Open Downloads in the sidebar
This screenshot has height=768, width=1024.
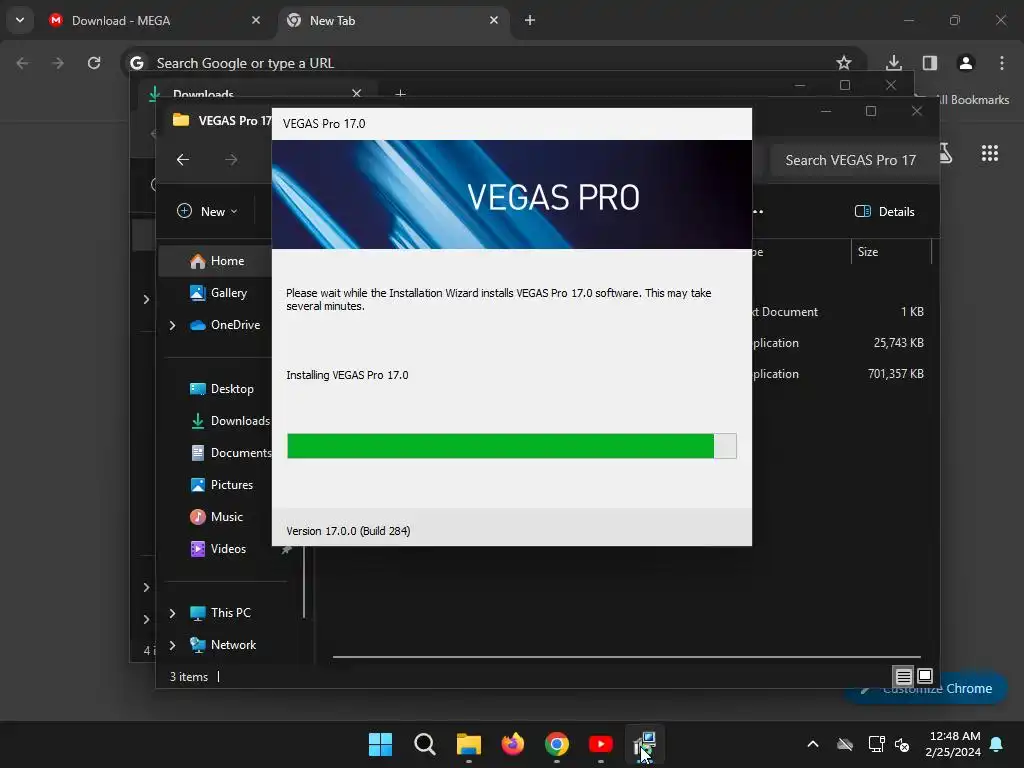pos(230,421)
